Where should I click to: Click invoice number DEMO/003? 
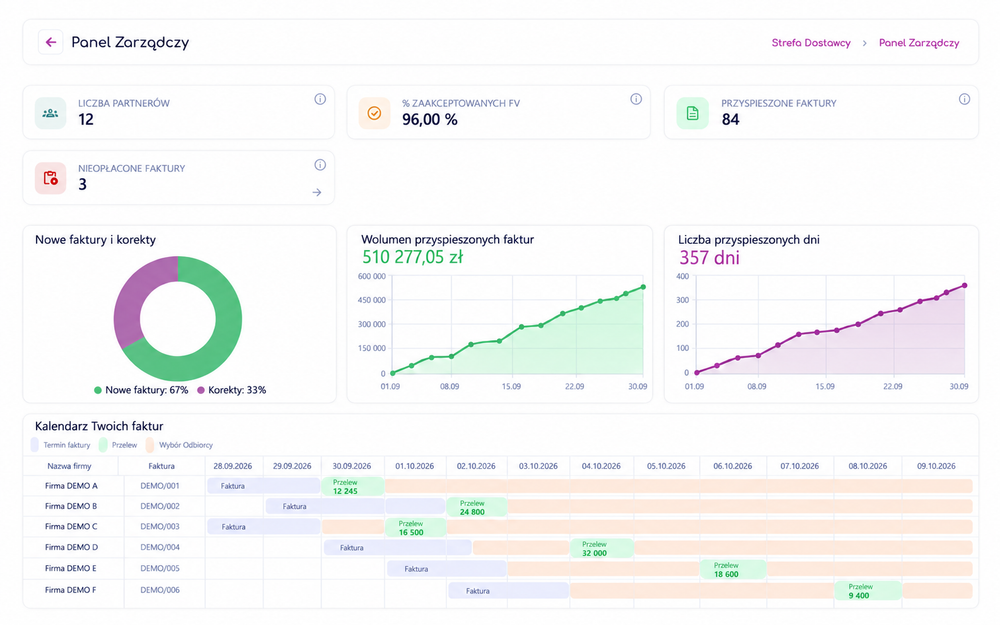click(x=160, y=526)
